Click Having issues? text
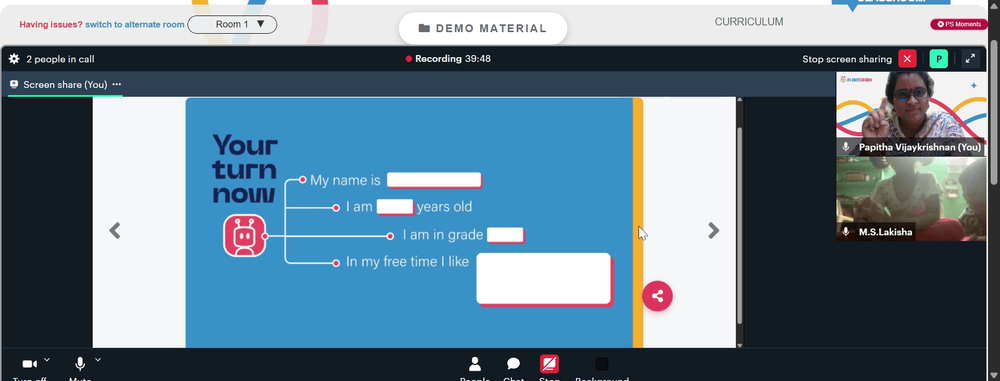Screen dimensions: 1000x381 coord(51,24)
